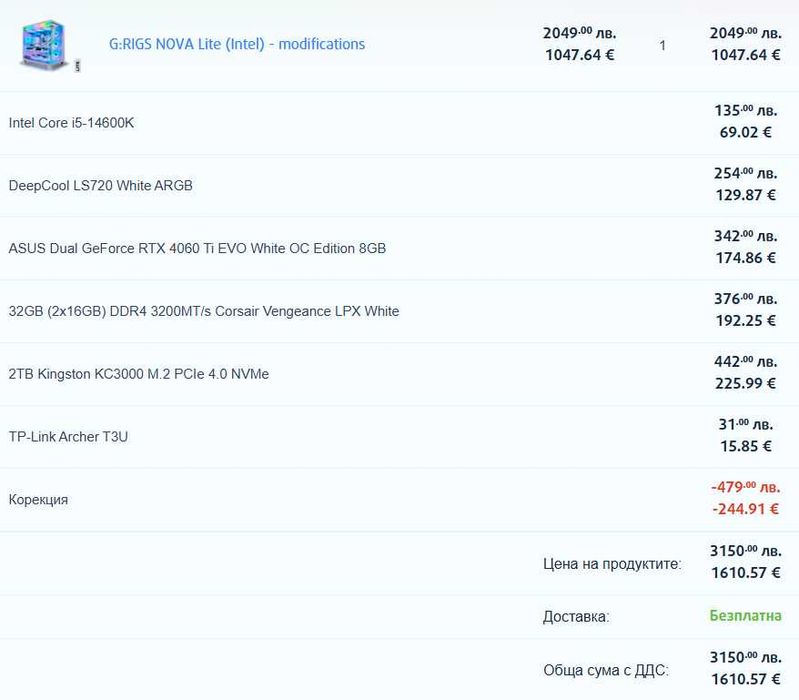Image resolution: width=799 pixels, height=700 pixels.
Task: Click the 254.00 лв. DeepCool cooler price
Action: pos(745,174)
